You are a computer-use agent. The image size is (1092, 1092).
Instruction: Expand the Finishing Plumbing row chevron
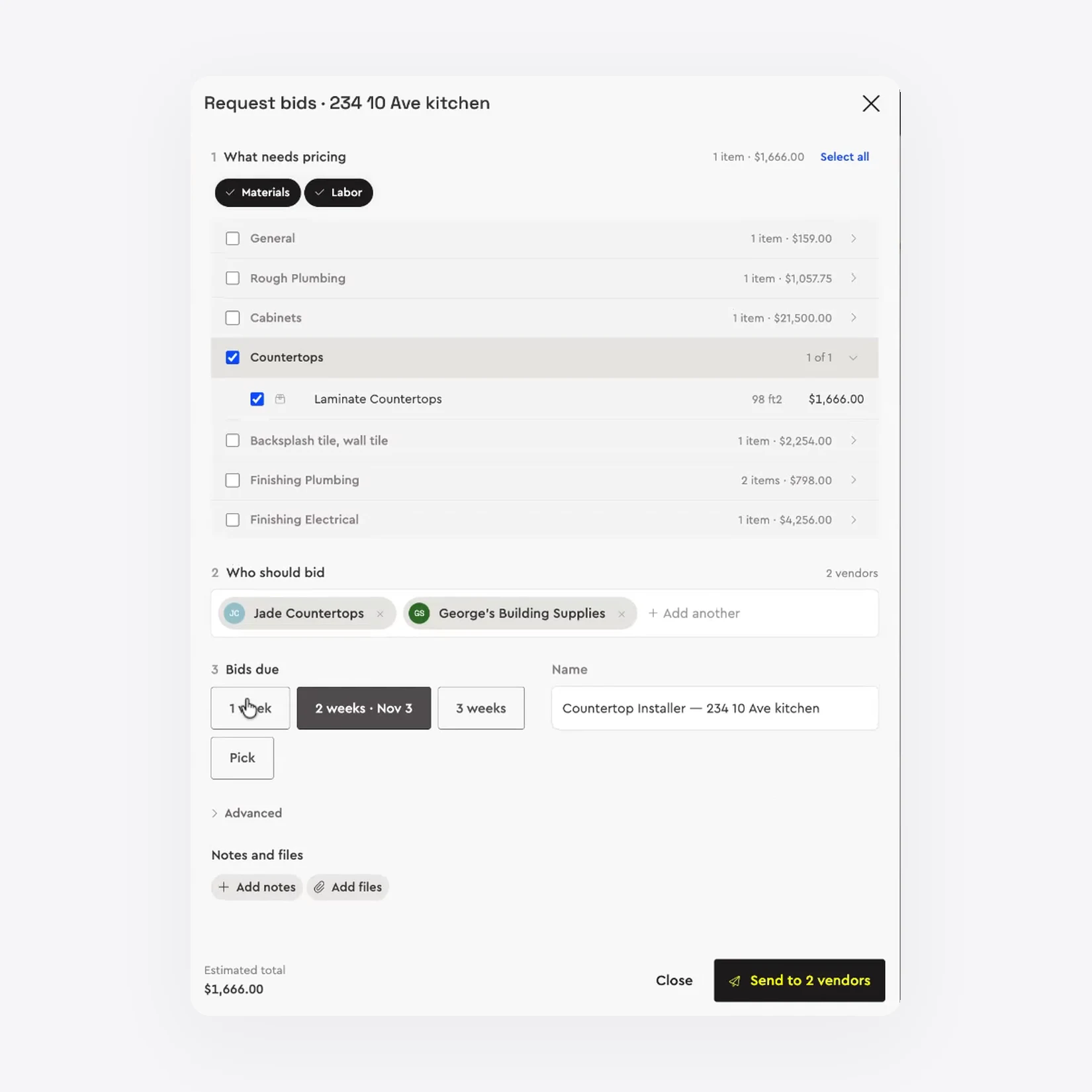point(854,480)
